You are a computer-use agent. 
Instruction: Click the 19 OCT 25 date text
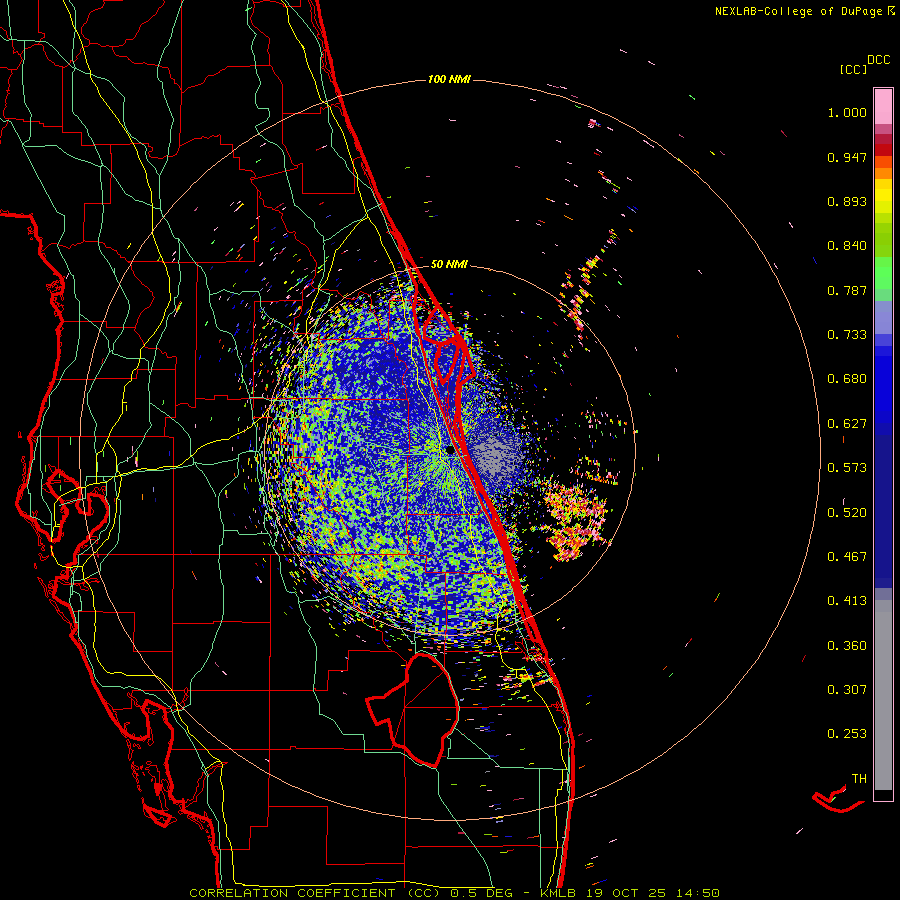626,893
